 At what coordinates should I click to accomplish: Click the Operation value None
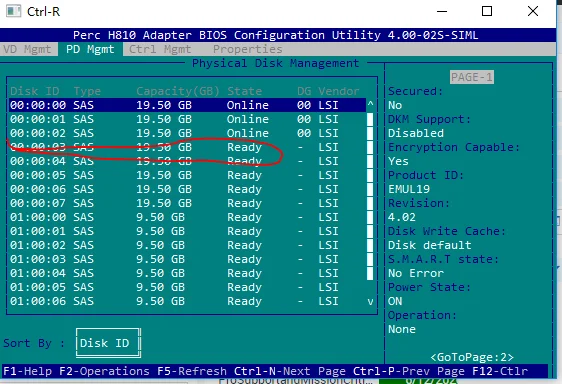(x=402, y=329)
